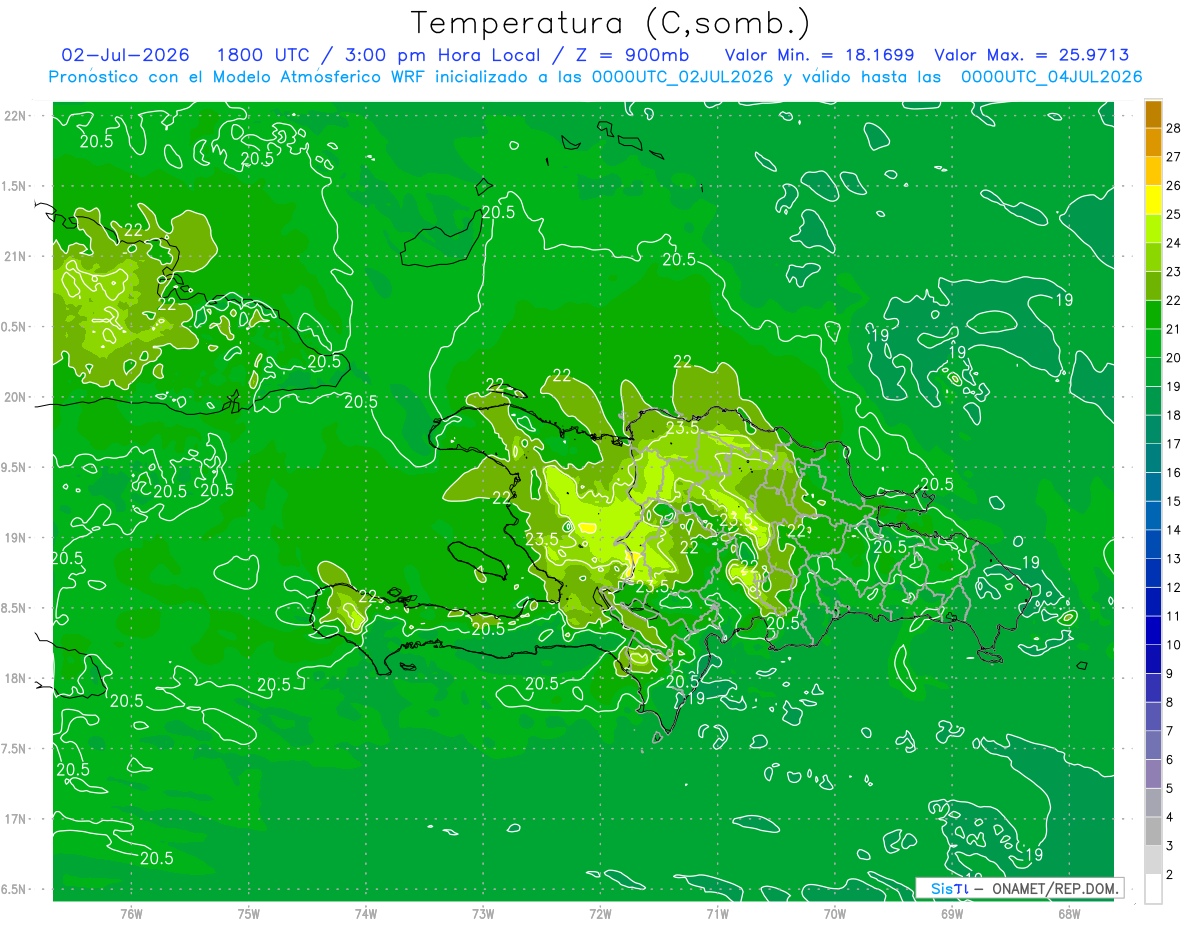The width and height of the screenshot is (1200, 927).
Task: Click the "73W" longitude axis label
Action: (483, 913)
